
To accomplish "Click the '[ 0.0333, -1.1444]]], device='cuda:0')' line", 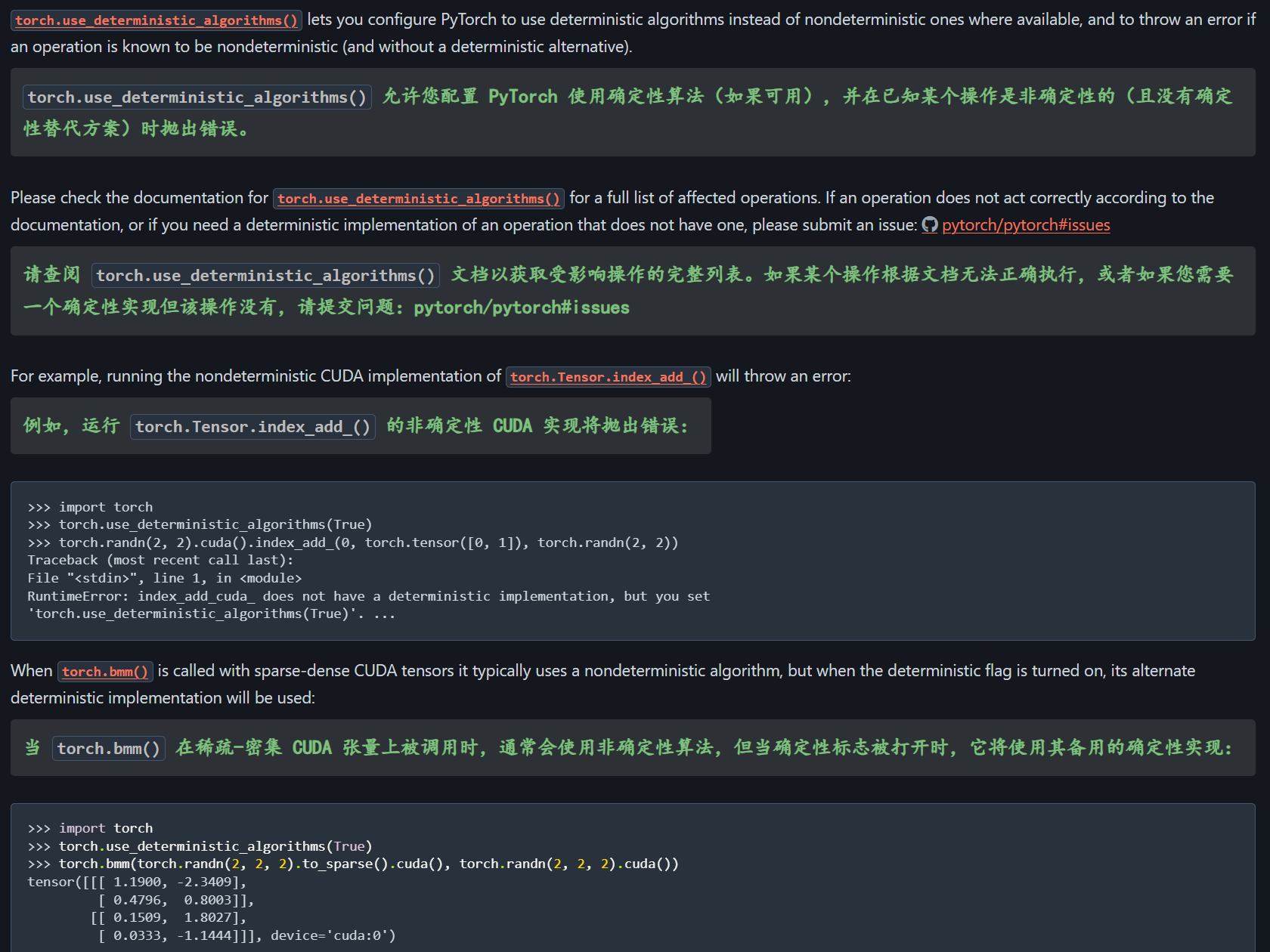I will (x=246, y=935).
